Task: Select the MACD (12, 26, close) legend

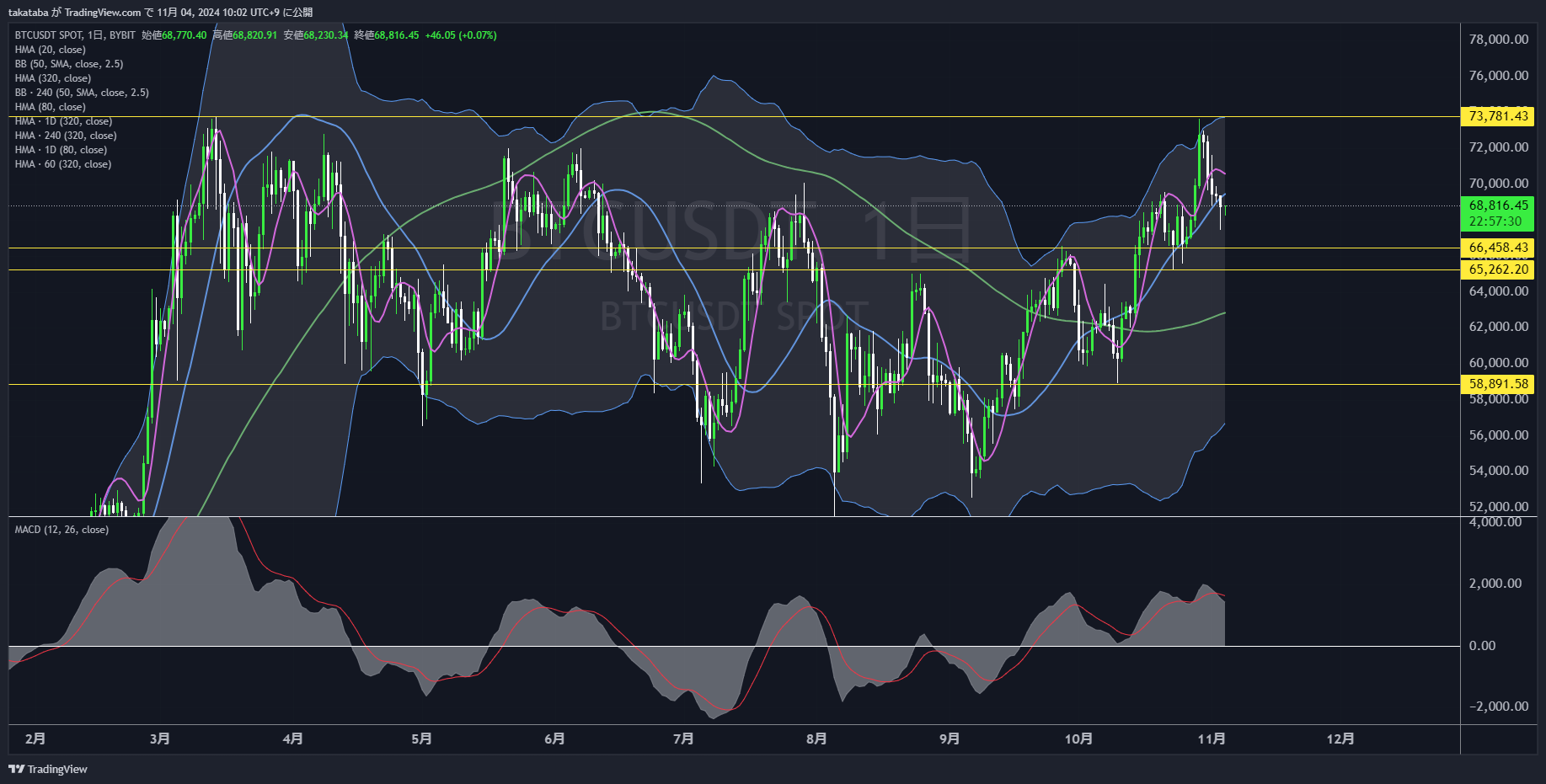Action: pyautogui.click(x=62, y=530)
